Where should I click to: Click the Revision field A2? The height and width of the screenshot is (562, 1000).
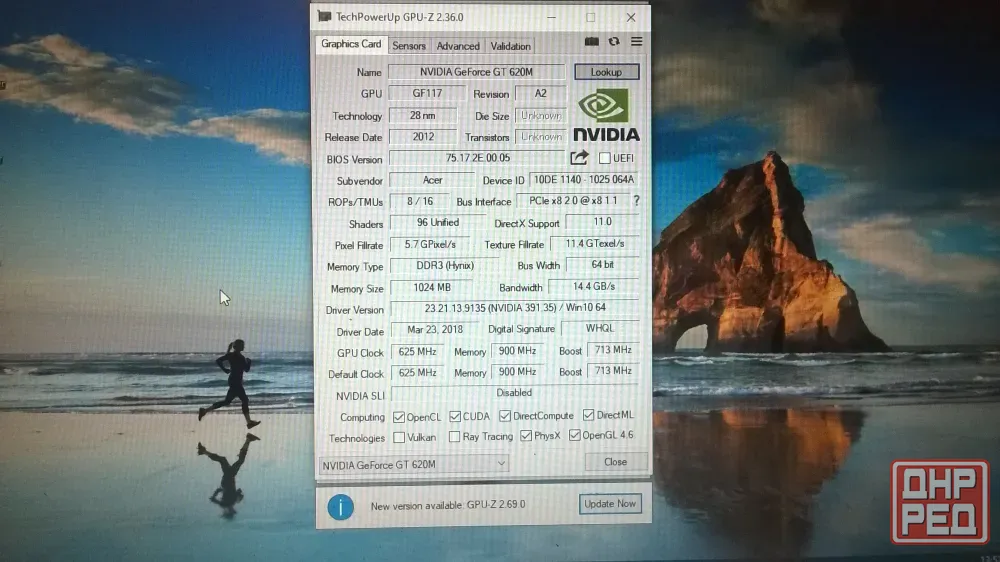point(540,93)
